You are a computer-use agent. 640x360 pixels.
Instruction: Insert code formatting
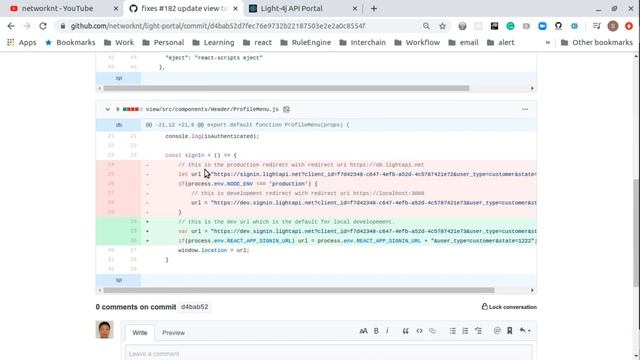[419, 331]
